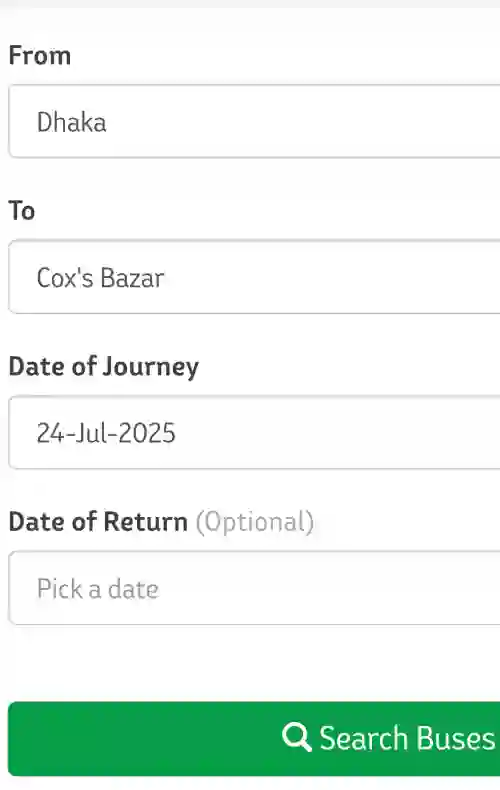Click the "Date of Journey" label
This screenshot has width=500, height=790.
104,367
